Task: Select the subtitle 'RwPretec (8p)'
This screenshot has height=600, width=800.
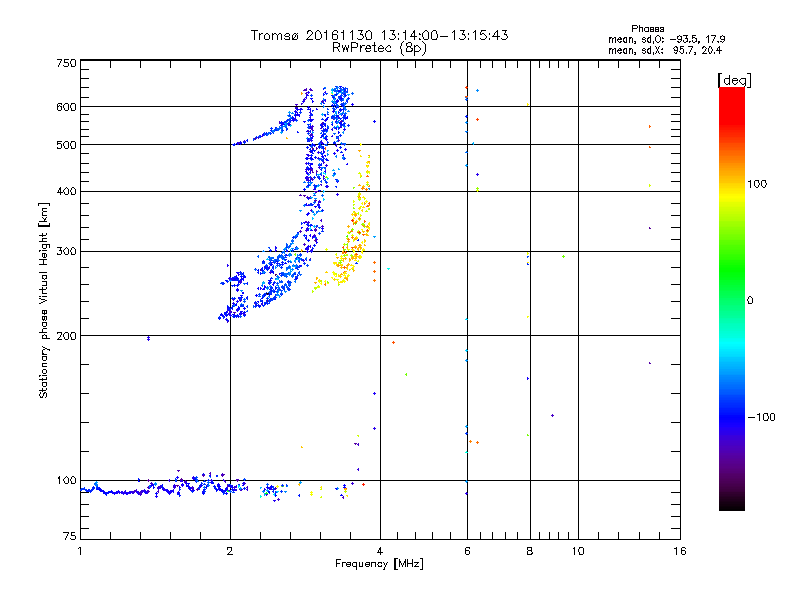Action: (379, 48)
